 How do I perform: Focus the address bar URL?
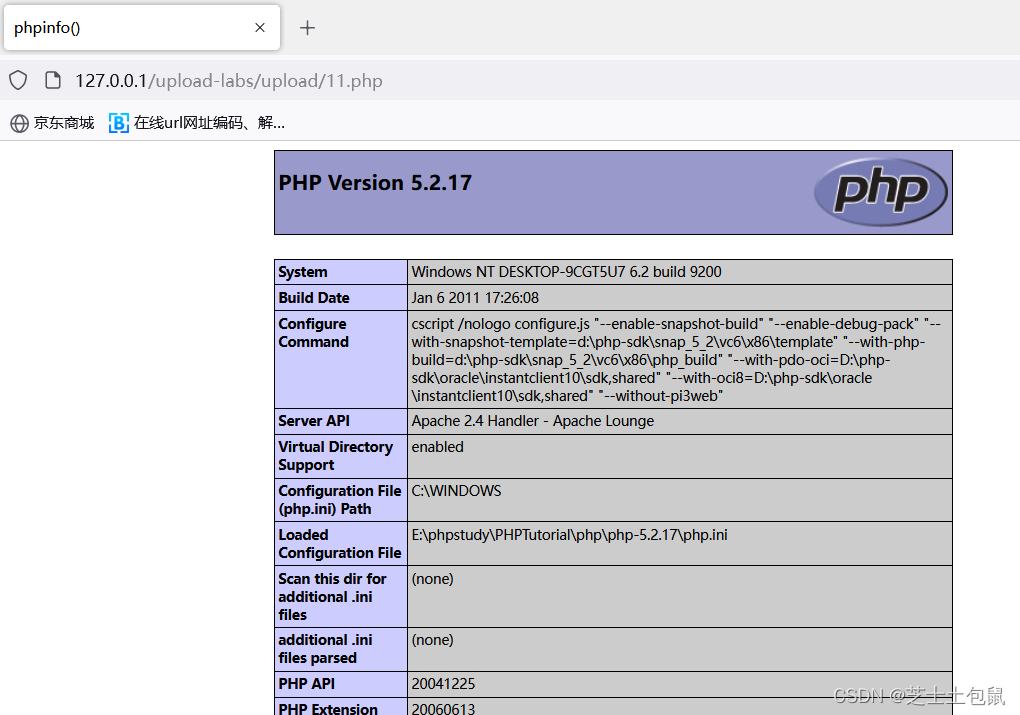point(228,81)
